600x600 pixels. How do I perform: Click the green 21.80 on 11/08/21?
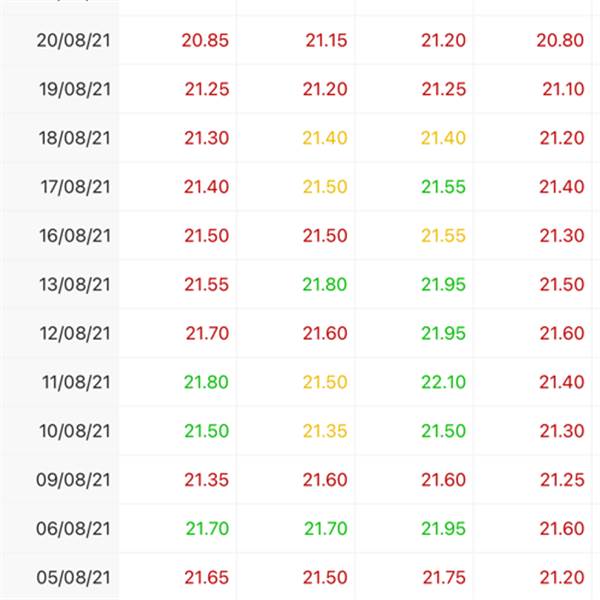click(x=206, y=382)
